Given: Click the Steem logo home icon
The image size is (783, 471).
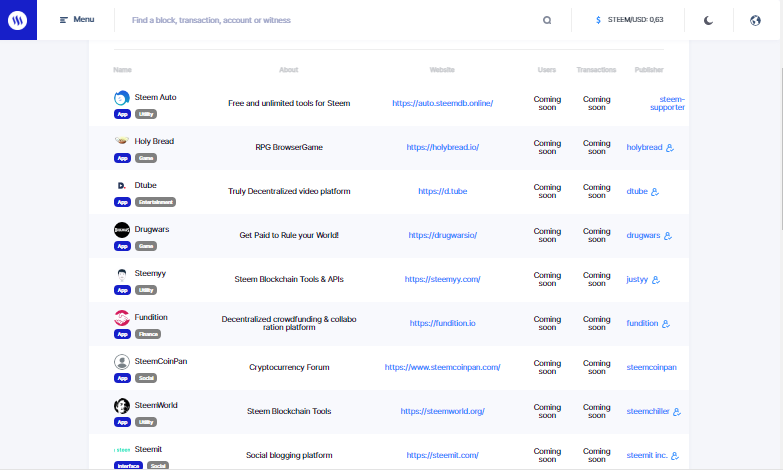Looking at the screenshot, I should coord(18,20).
